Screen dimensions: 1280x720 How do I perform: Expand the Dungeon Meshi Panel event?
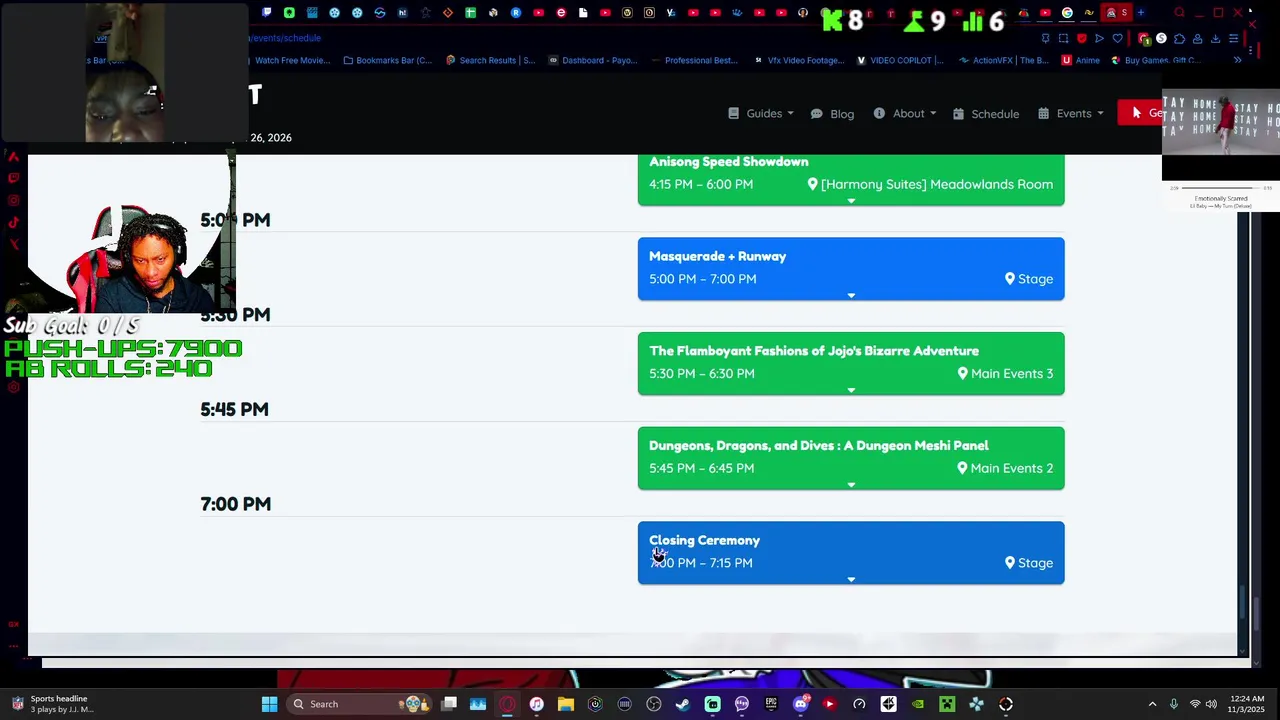851,485
